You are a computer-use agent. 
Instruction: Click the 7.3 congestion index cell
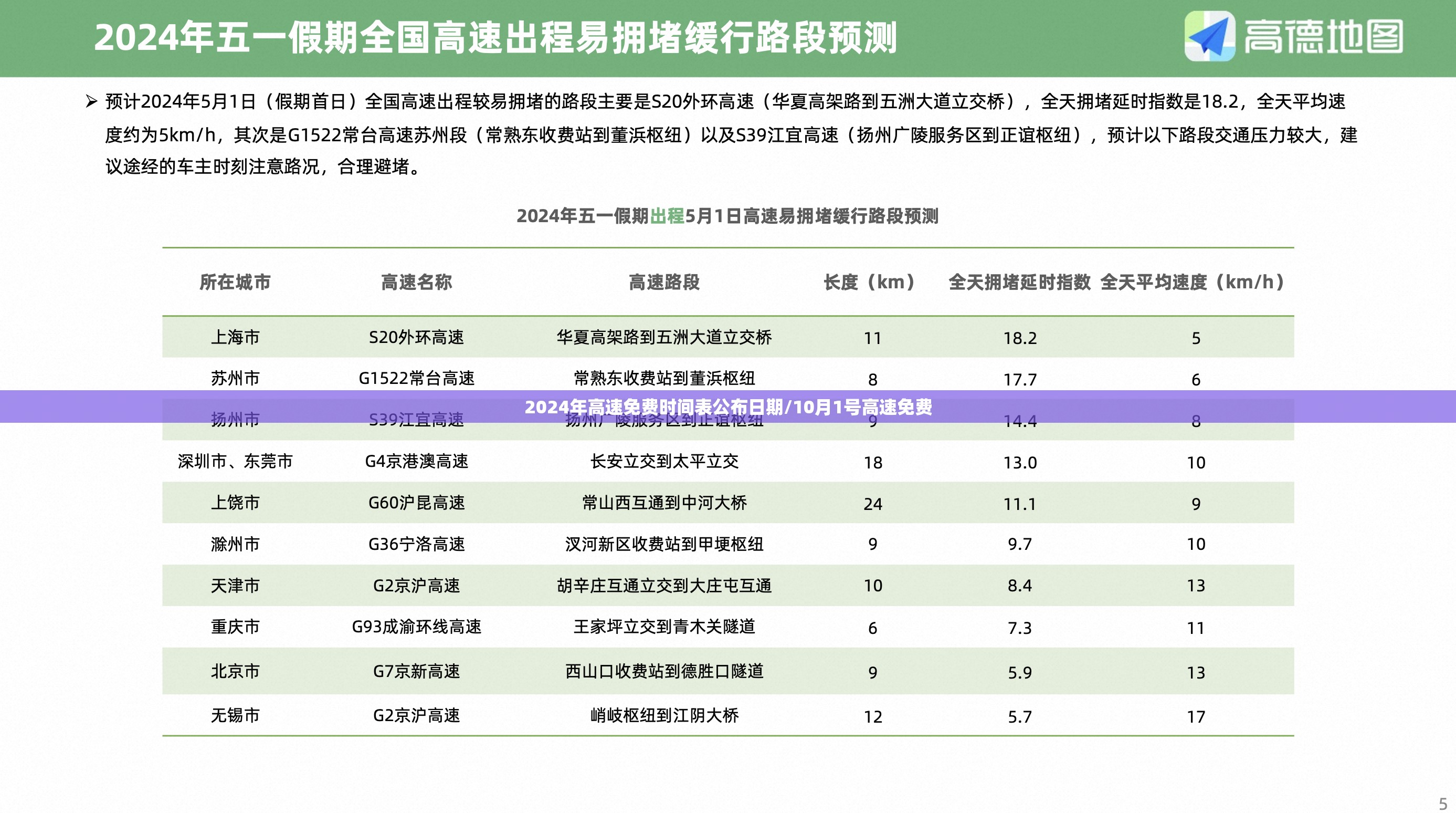[x=1020, y=628]
